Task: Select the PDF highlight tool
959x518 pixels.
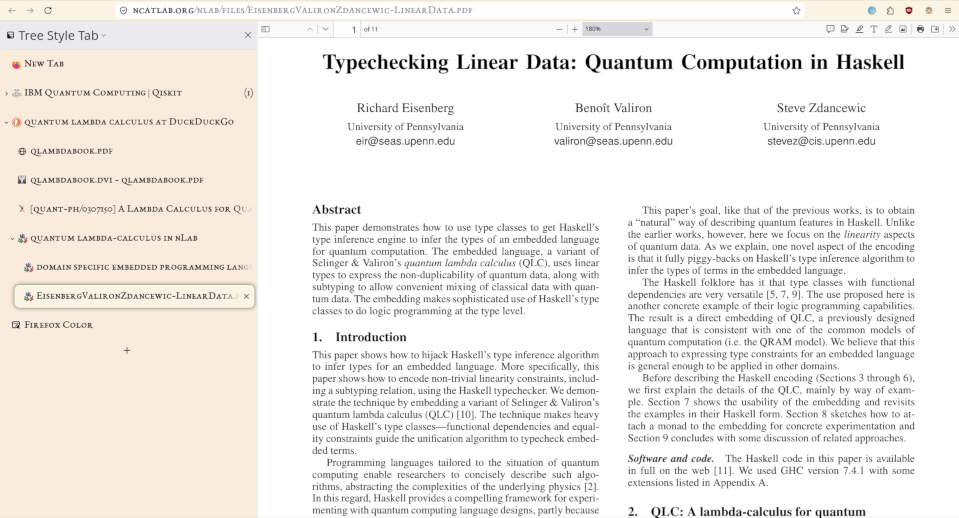Action: pyautogui.click(x=859, y=29)
